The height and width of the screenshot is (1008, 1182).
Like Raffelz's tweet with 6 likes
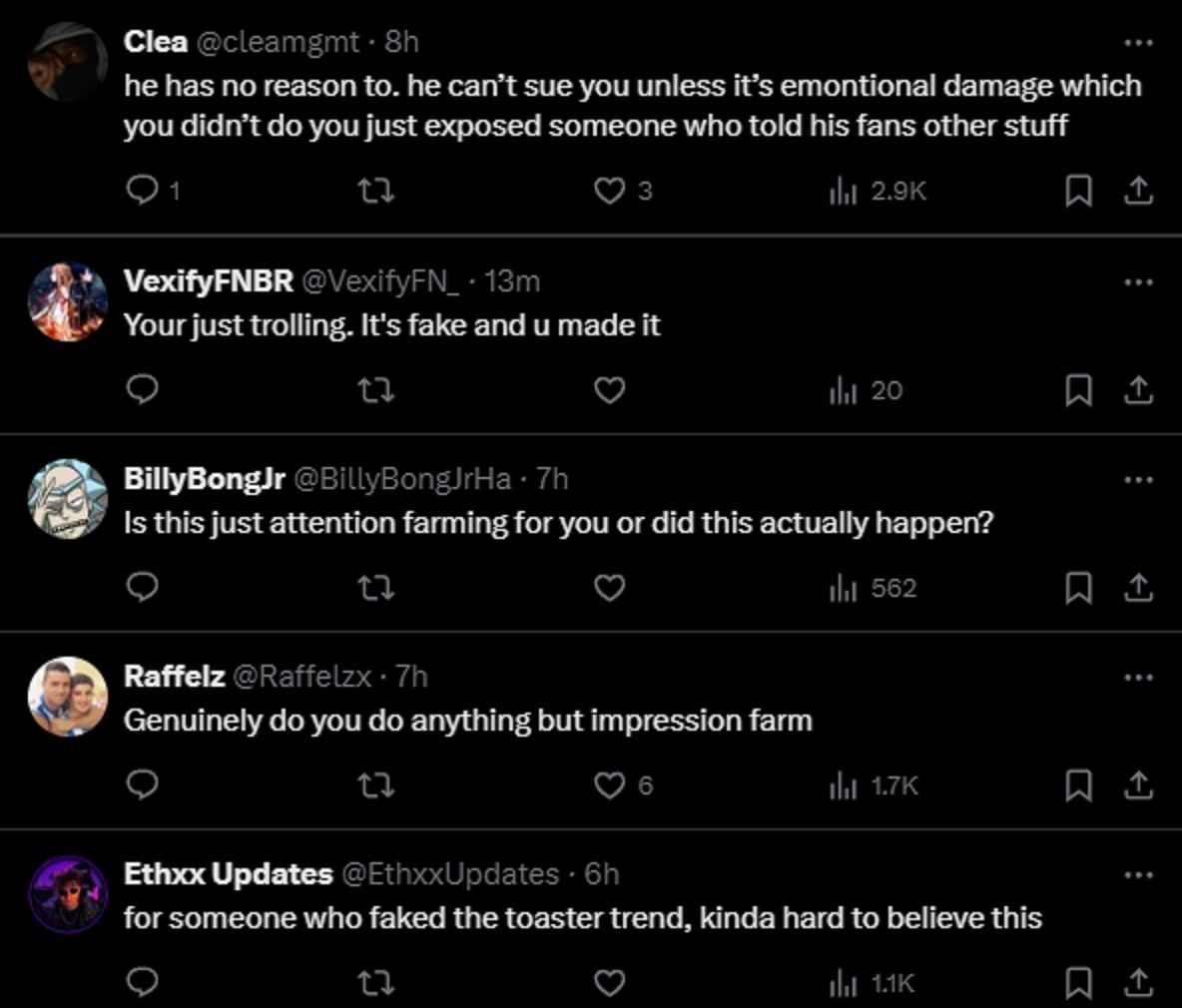coord(609,786)
